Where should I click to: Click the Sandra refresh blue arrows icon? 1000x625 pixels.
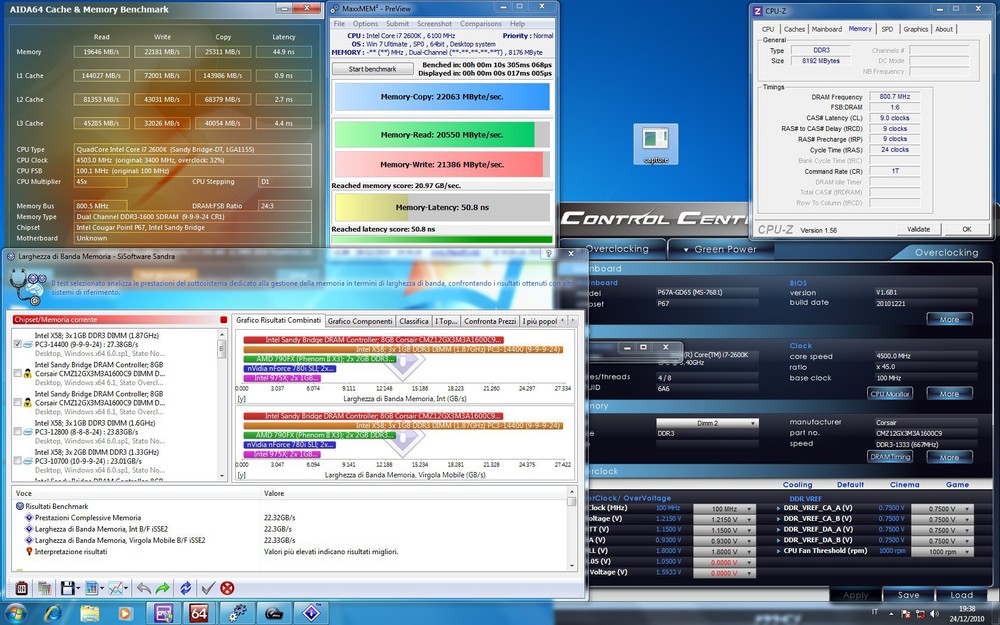click(x=186, y=588)
